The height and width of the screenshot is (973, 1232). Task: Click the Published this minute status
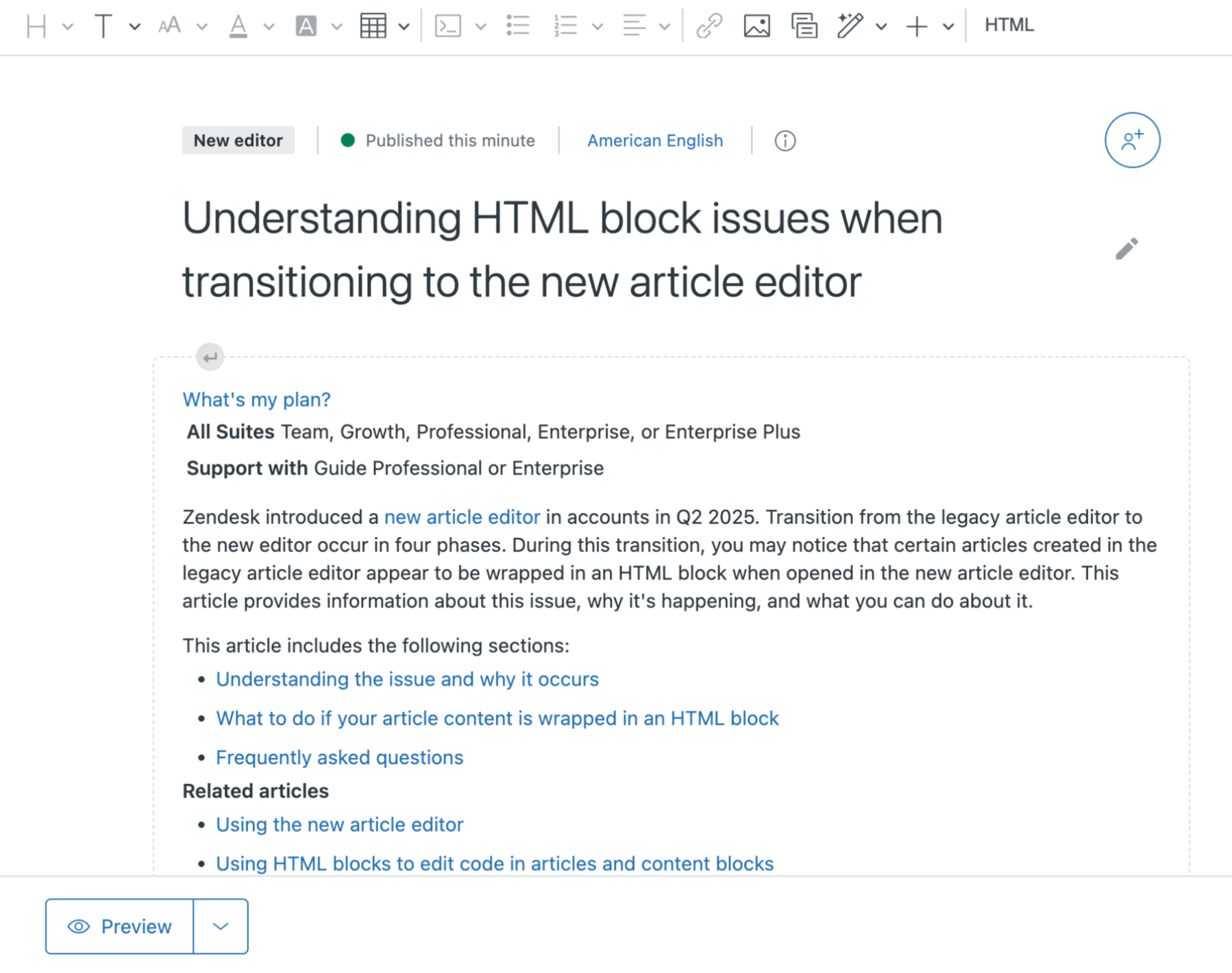(x=438, y=140)
